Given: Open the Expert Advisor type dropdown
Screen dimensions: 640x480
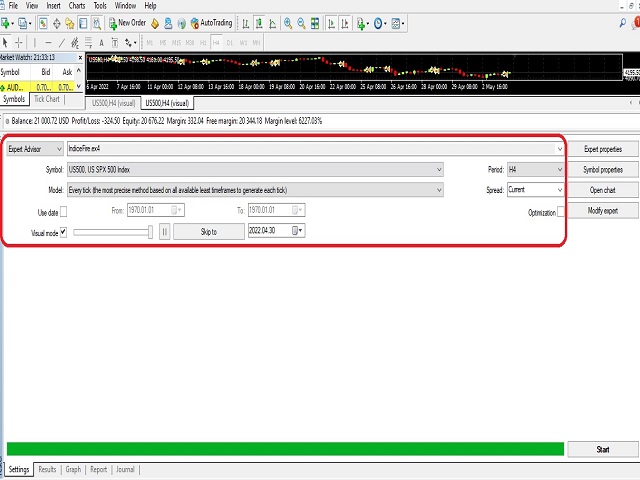Looking at the screenshot, I should point(35,149).
